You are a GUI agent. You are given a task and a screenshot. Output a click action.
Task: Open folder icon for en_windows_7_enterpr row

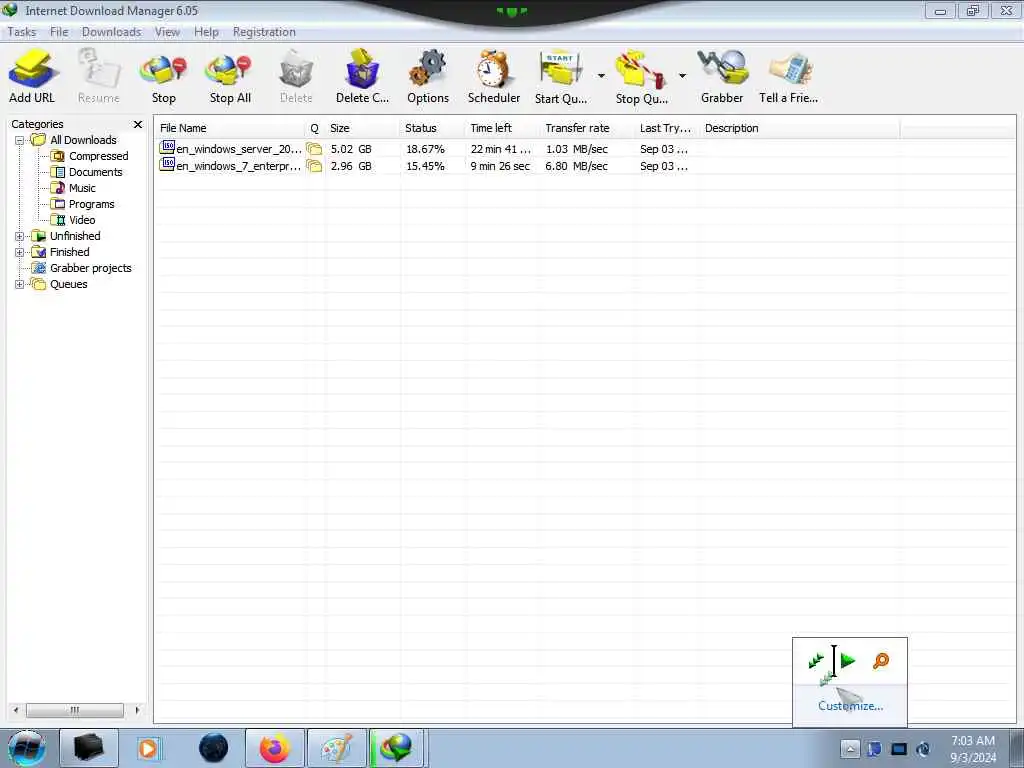[314, 166]
